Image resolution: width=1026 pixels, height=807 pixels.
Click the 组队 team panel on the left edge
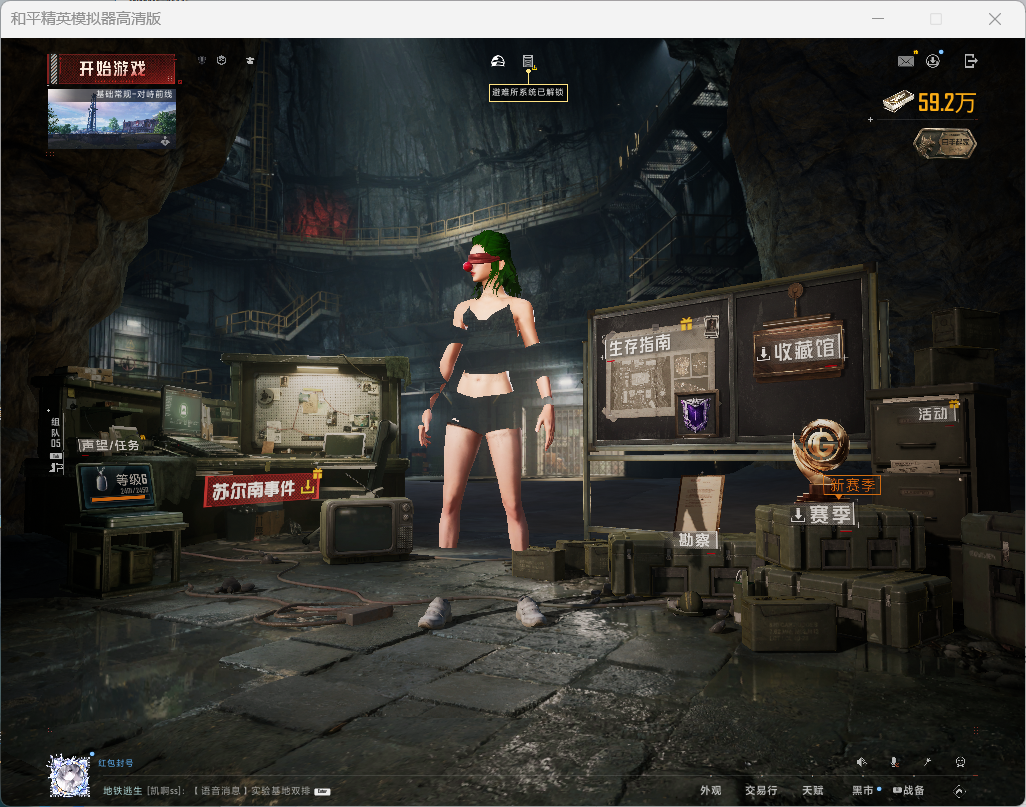56,444
